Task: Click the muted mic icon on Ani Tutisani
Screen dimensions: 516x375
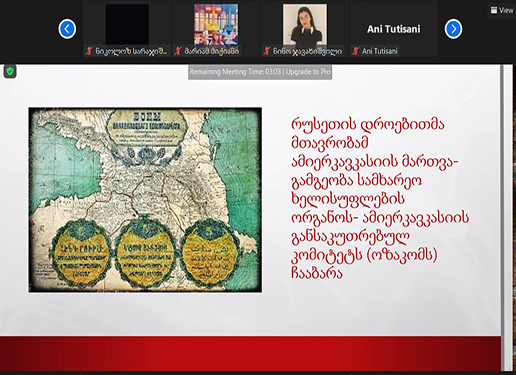Action: pos(356,51)
